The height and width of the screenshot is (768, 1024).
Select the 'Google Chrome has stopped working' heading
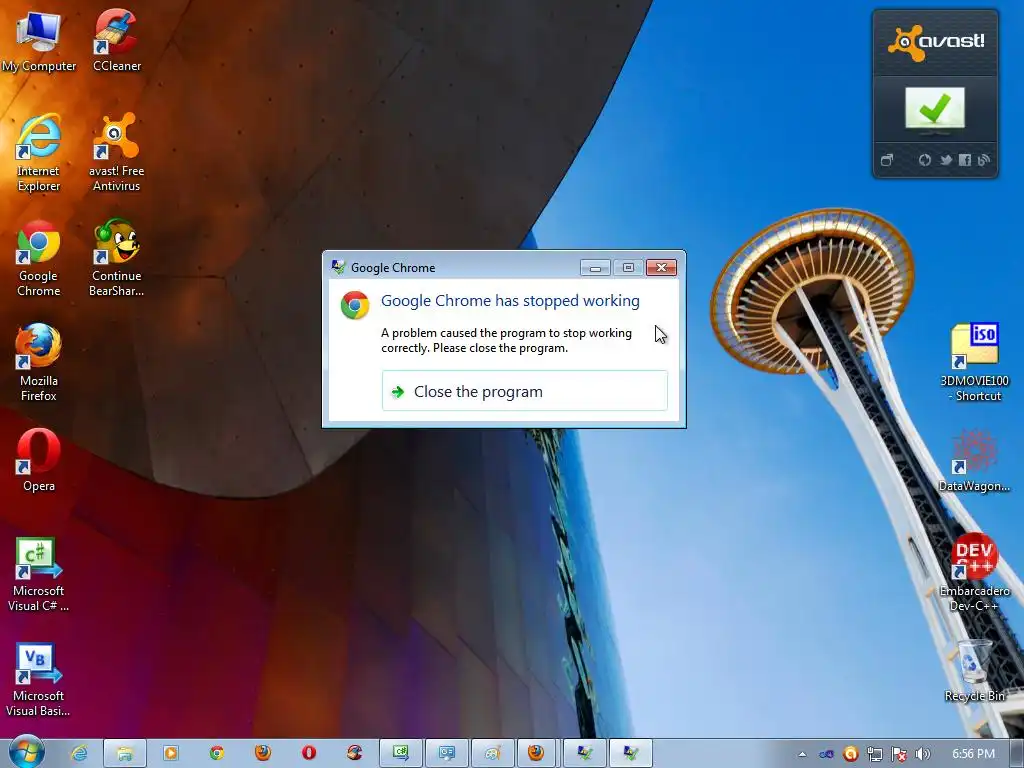coord(510,300)
